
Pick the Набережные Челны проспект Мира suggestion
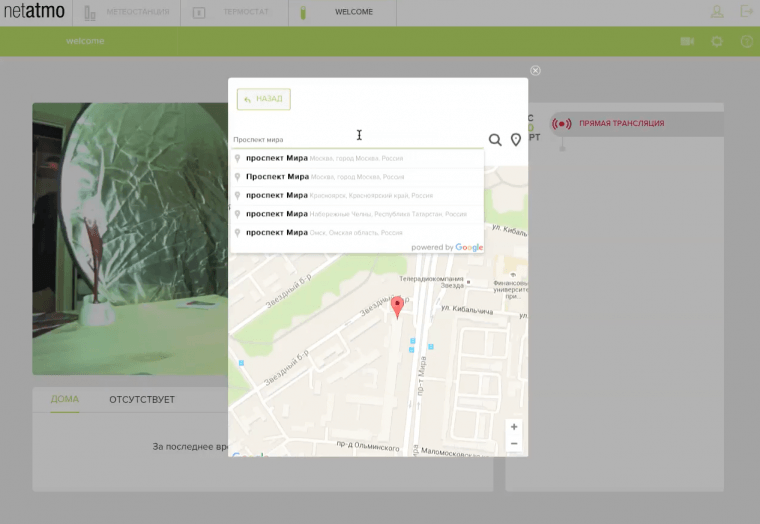356,214
